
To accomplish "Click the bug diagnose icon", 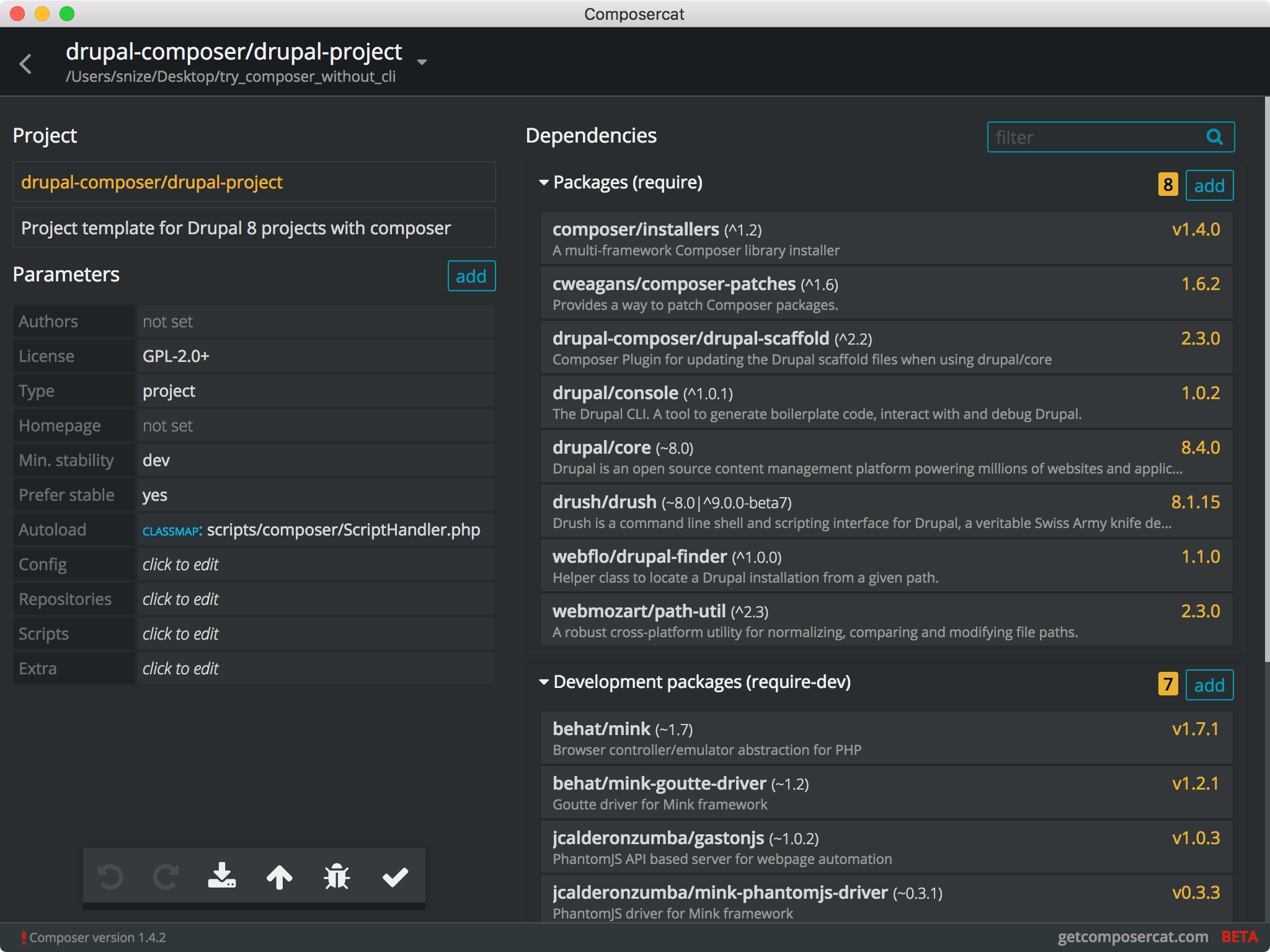I will pos(337,876).
